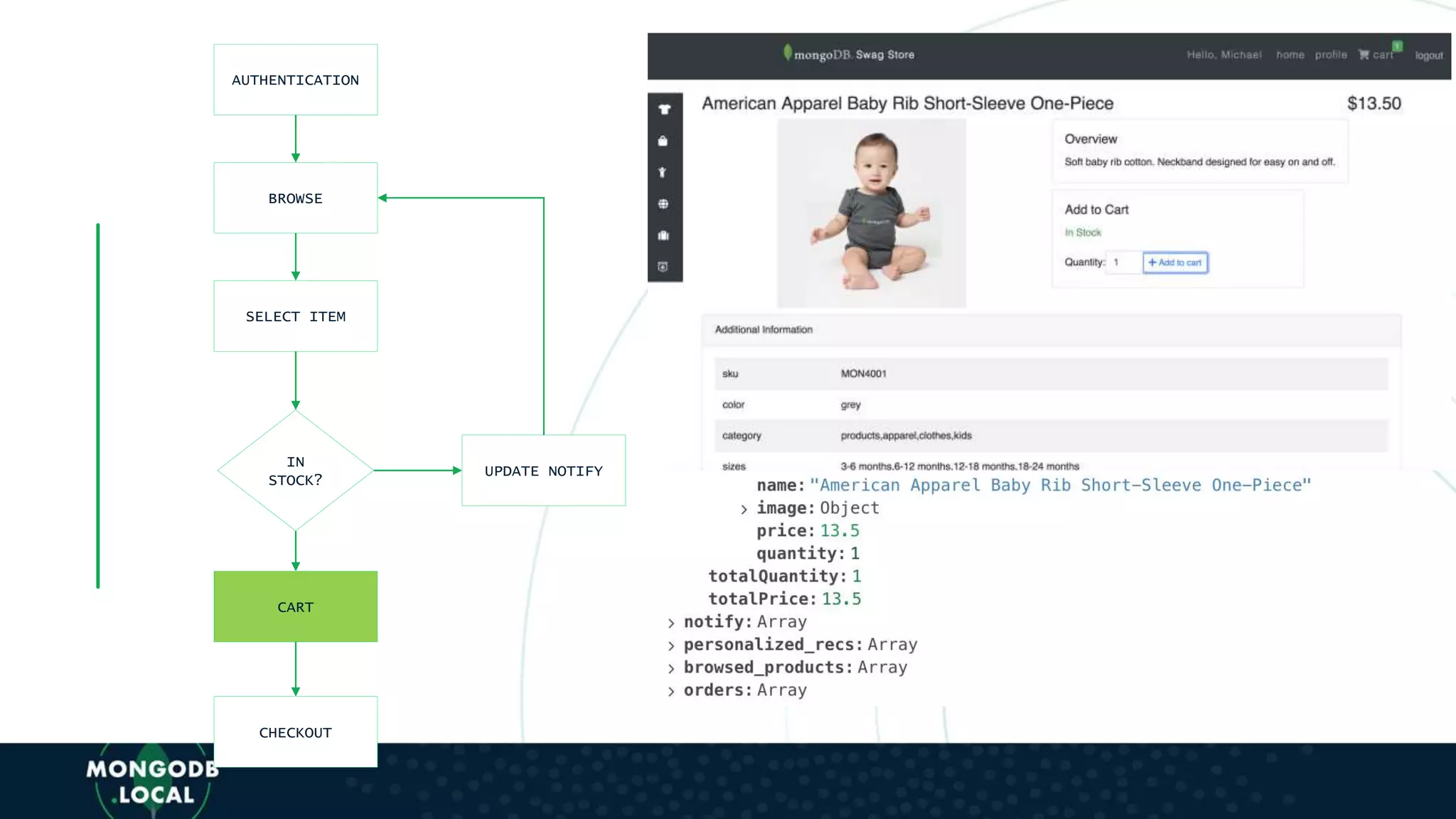Click the kids figure sidebar icon
The width and height of the screenshot is (1456, 819).
pos(663,172)
